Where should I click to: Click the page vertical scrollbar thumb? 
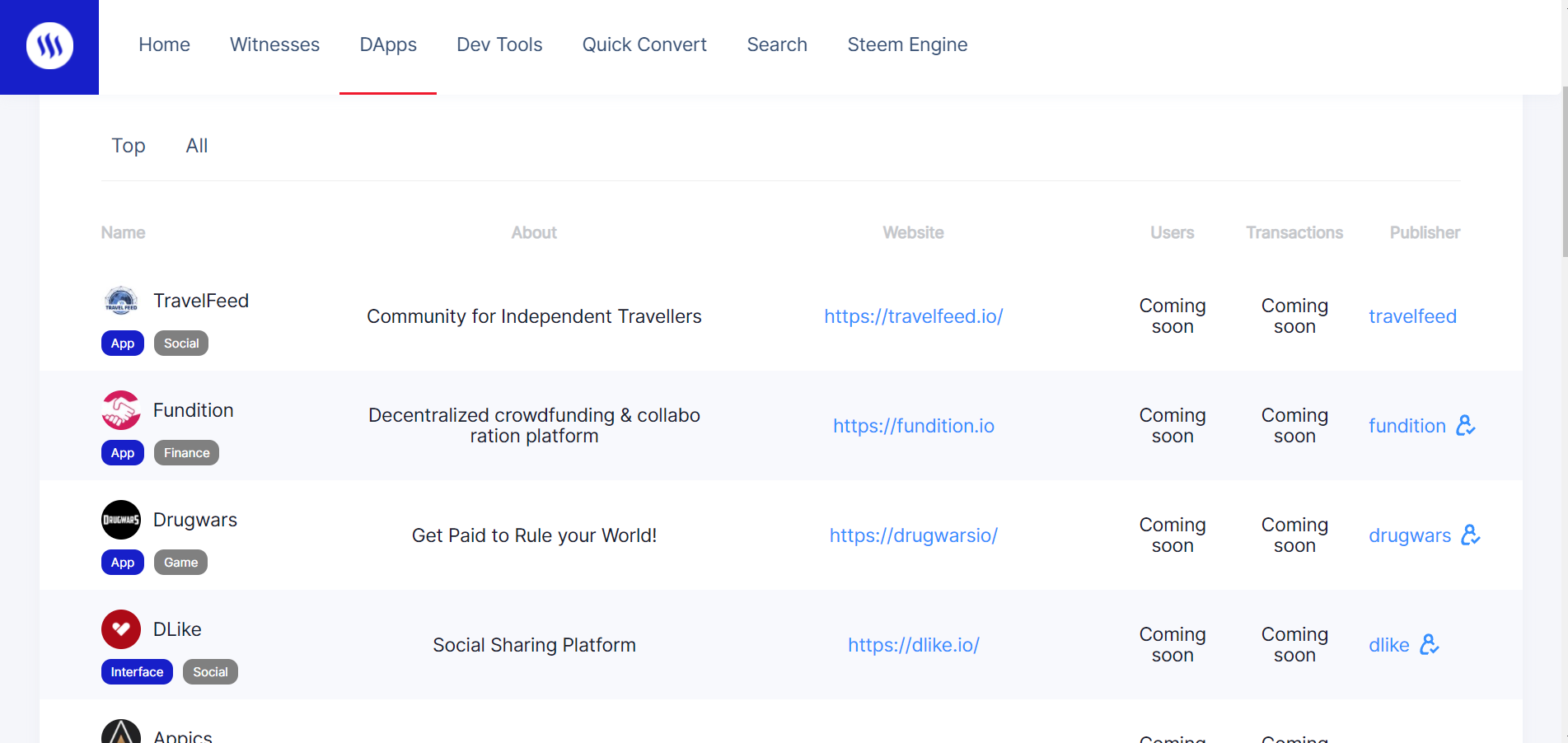coord(1565,171)
